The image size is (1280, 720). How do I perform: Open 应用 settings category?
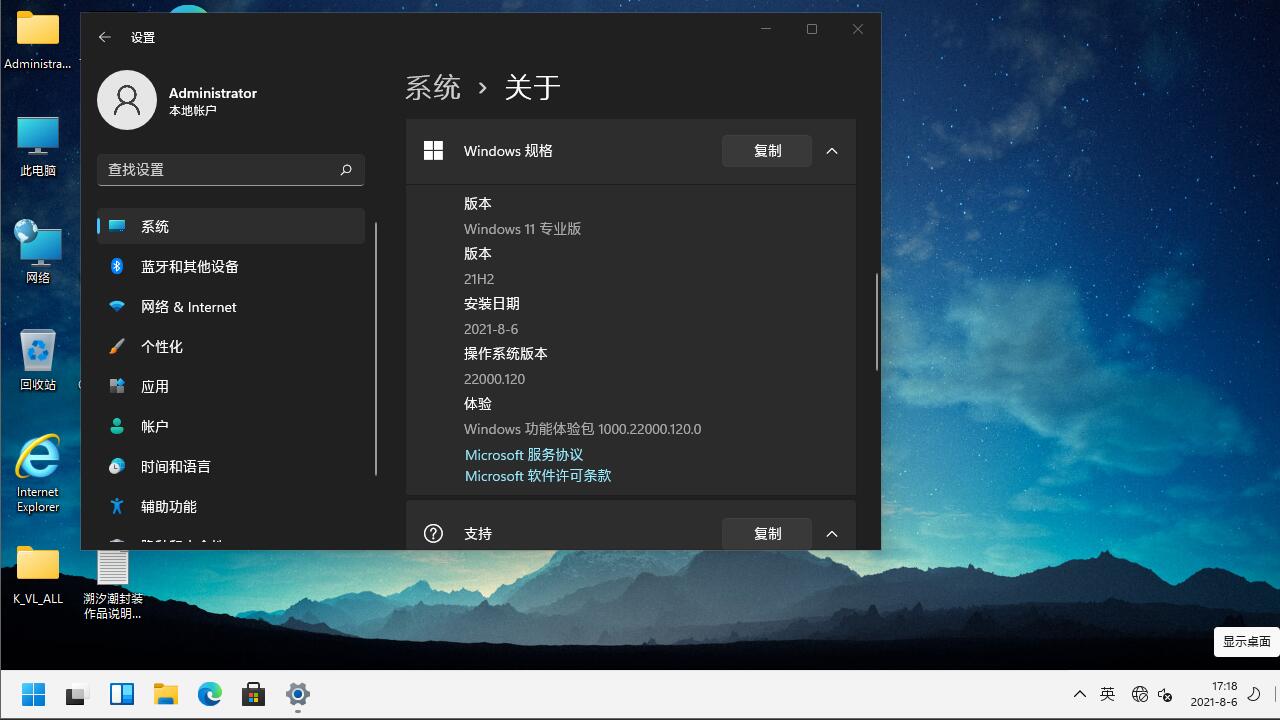(231, 386)
